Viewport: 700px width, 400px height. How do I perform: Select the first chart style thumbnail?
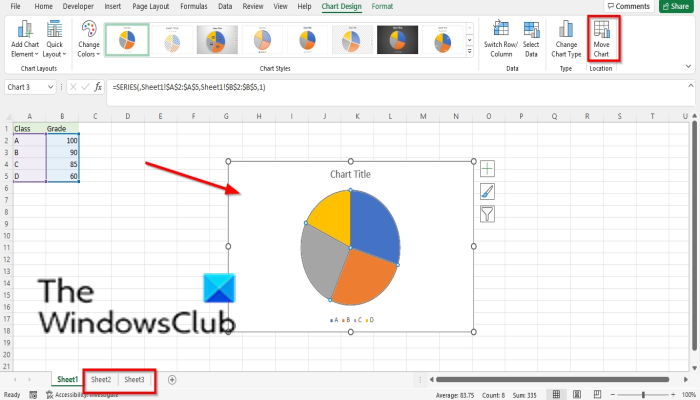[127, 40]
